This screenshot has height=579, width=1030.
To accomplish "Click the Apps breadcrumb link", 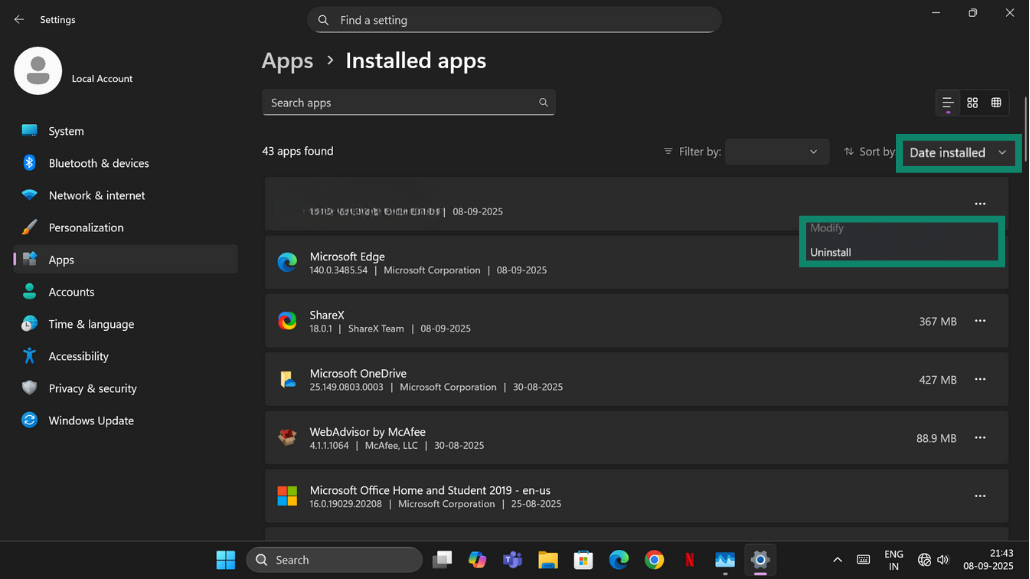I will pyautogui.click(x=287, y=61).
